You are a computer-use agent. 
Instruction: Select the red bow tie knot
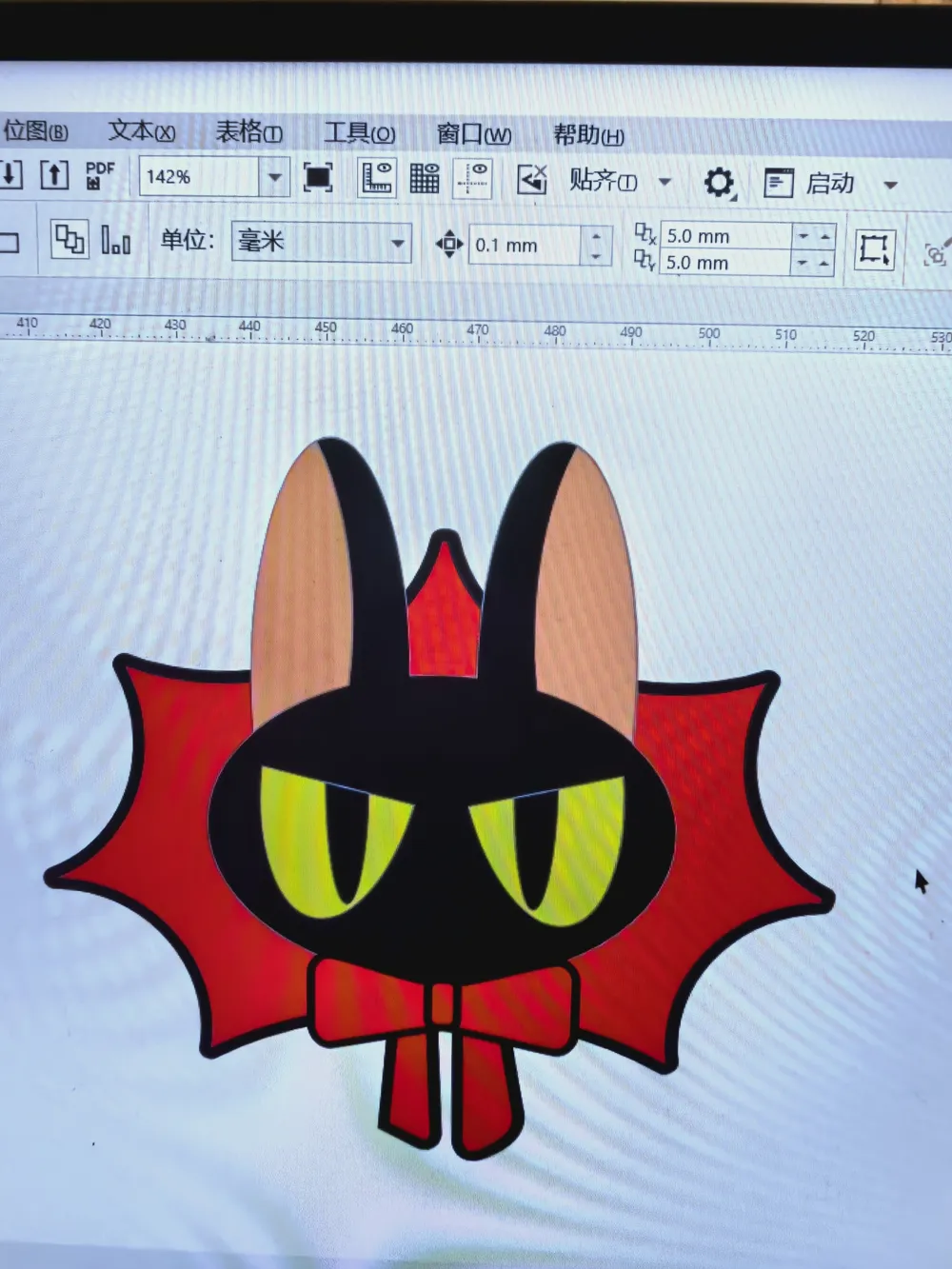coord(443,1004)
